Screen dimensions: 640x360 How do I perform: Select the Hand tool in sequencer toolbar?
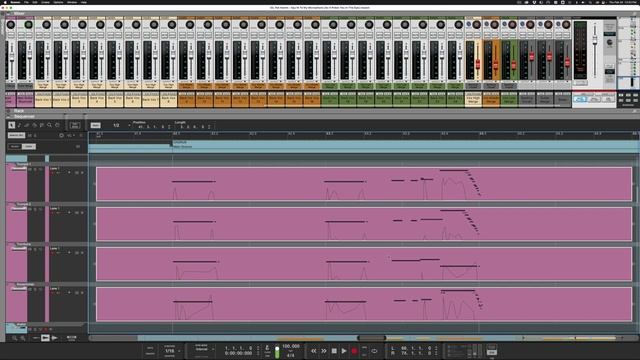pyautogui.click(x=57, y=125)
